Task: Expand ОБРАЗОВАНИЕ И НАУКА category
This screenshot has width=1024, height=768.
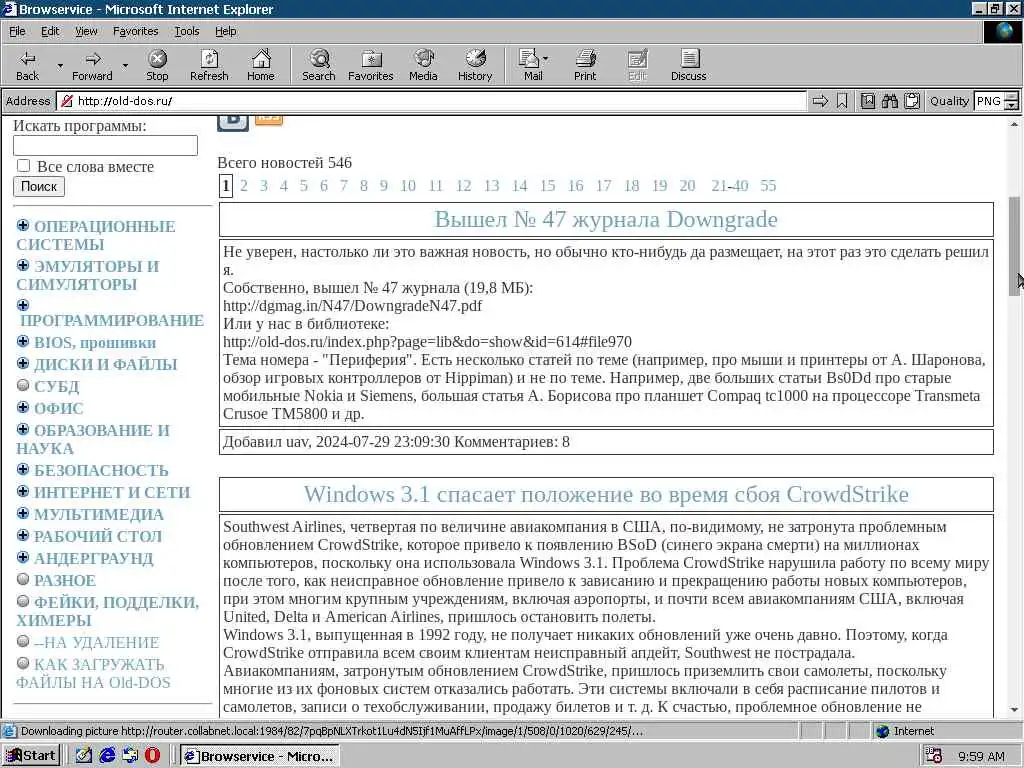Action: pos(23,429)
